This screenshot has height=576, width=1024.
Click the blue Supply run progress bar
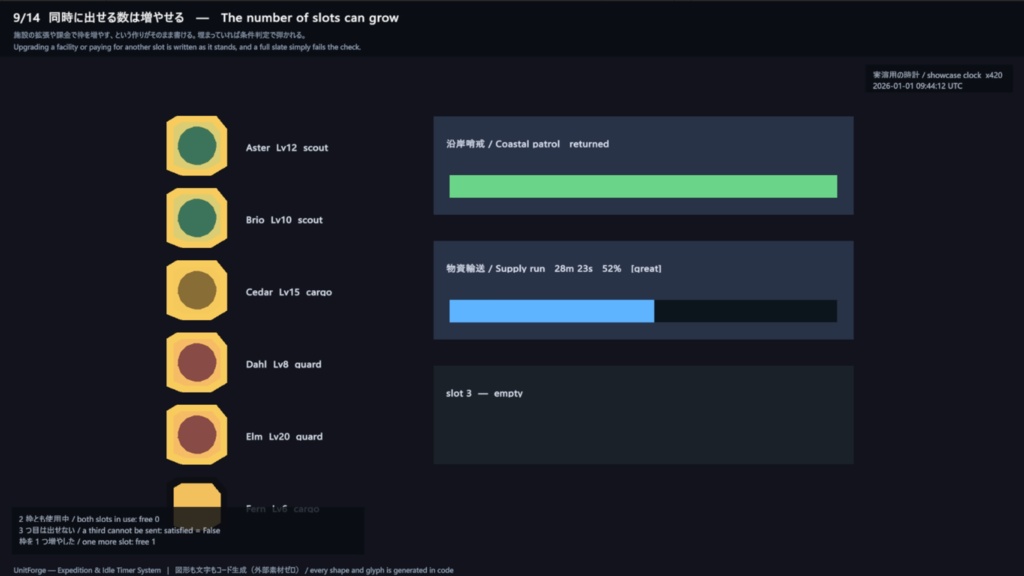click(x=643, y=311)
